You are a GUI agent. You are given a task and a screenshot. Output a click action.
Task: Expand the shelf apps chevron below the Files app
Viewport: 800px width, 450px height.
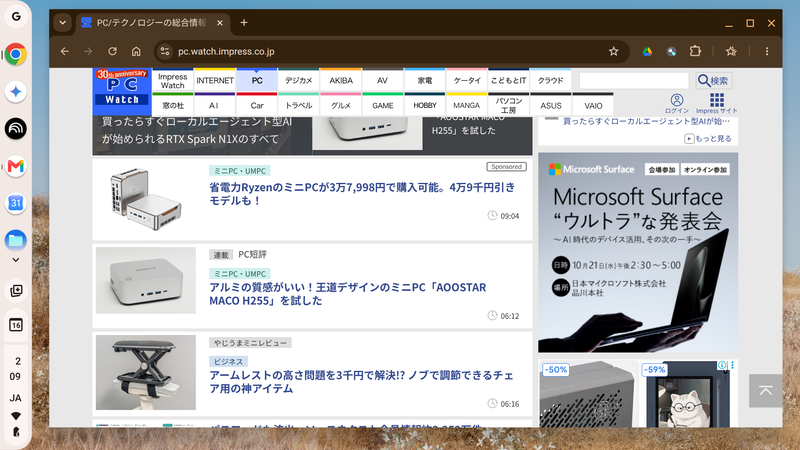coord(16,260)
